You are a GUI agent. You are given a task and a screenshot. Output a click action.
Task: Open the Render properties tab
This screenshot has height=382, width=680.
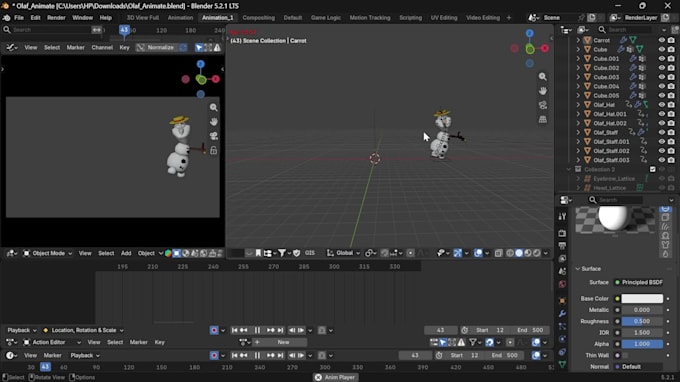click(x=562, y=233)
